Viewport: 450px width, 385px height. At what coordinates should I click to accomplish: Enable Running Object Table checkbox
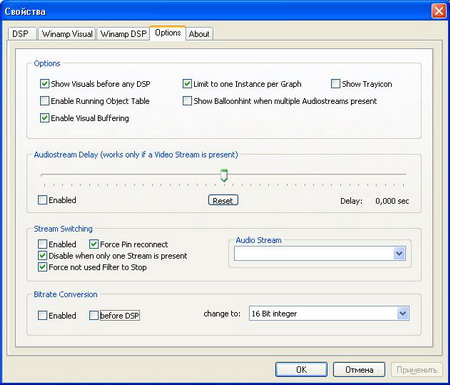click(x=45, y=101)
